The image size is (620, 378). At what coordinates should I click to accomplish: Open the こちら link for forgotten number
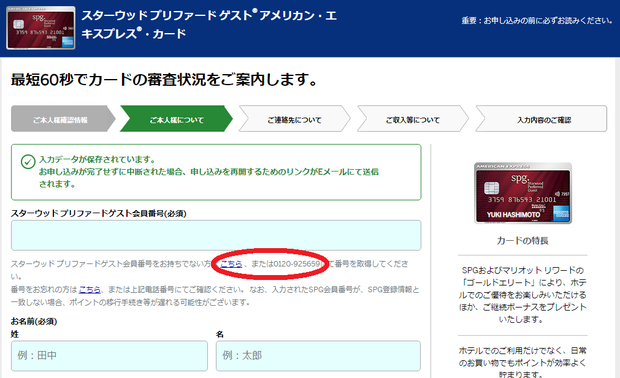tap(90, 289)
